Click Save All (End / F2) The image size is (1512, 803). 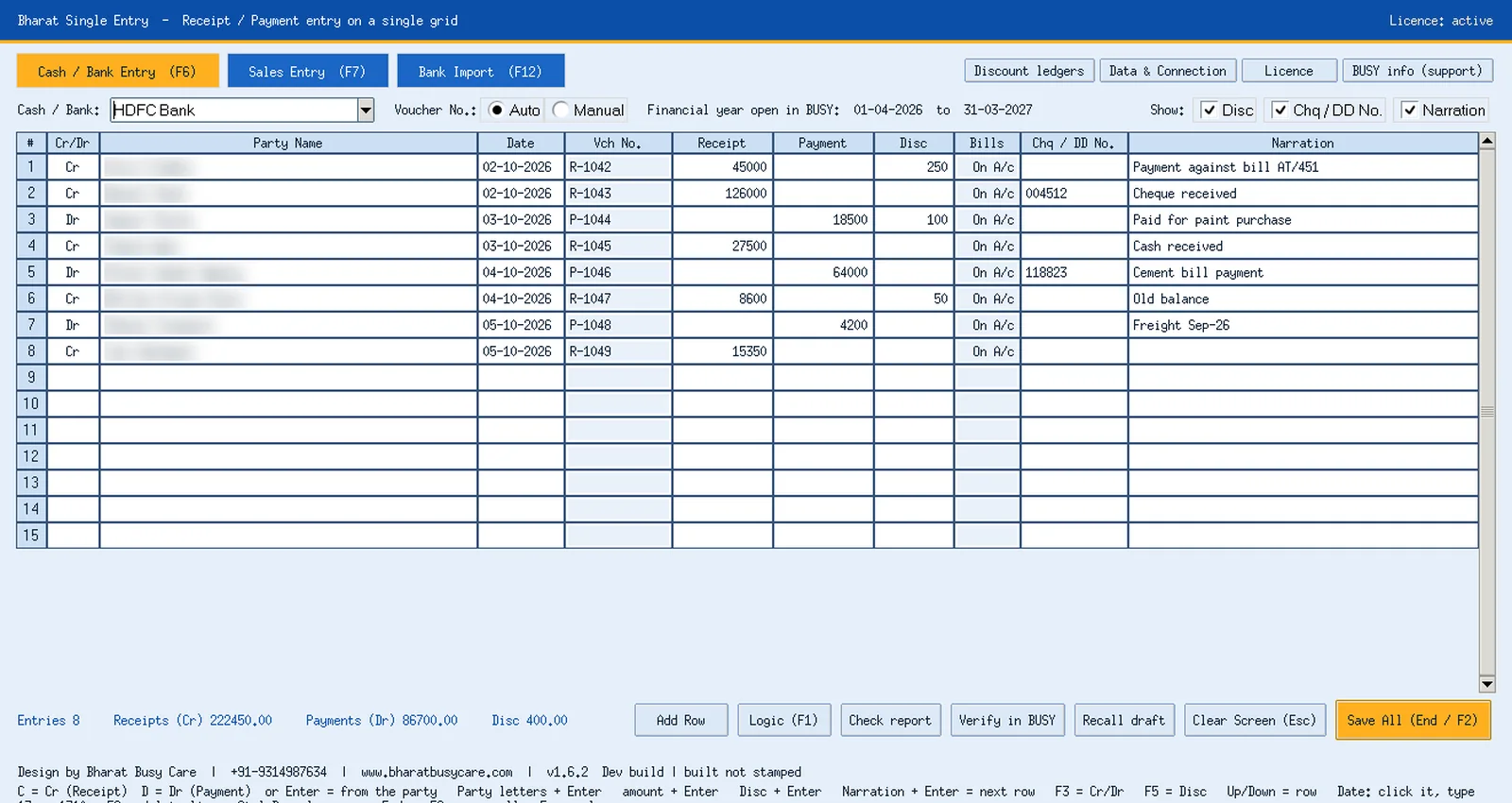click(1413, 721)
